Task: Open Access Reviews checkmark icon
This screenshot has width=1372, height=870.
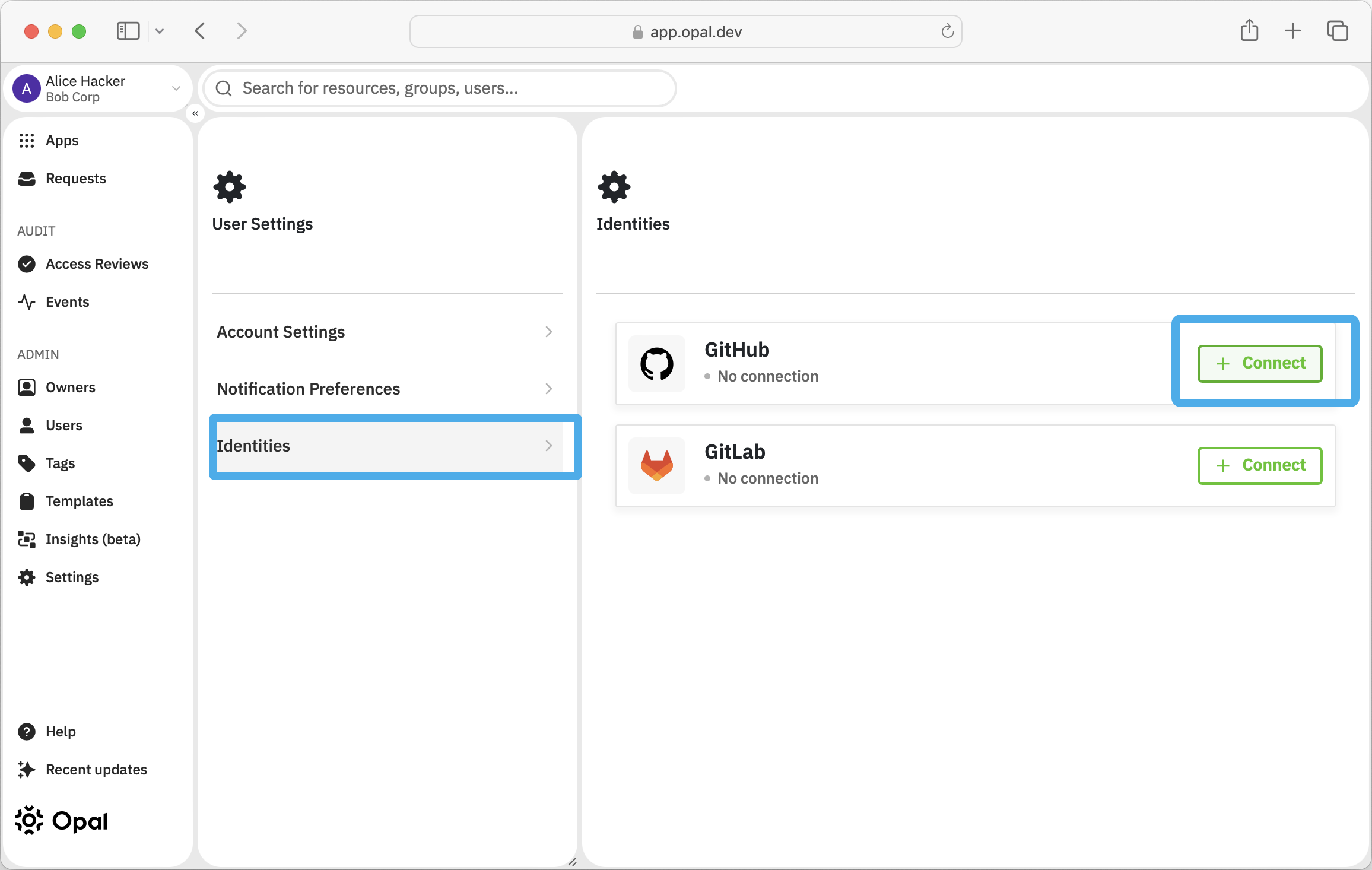Action: coord(27,264)
